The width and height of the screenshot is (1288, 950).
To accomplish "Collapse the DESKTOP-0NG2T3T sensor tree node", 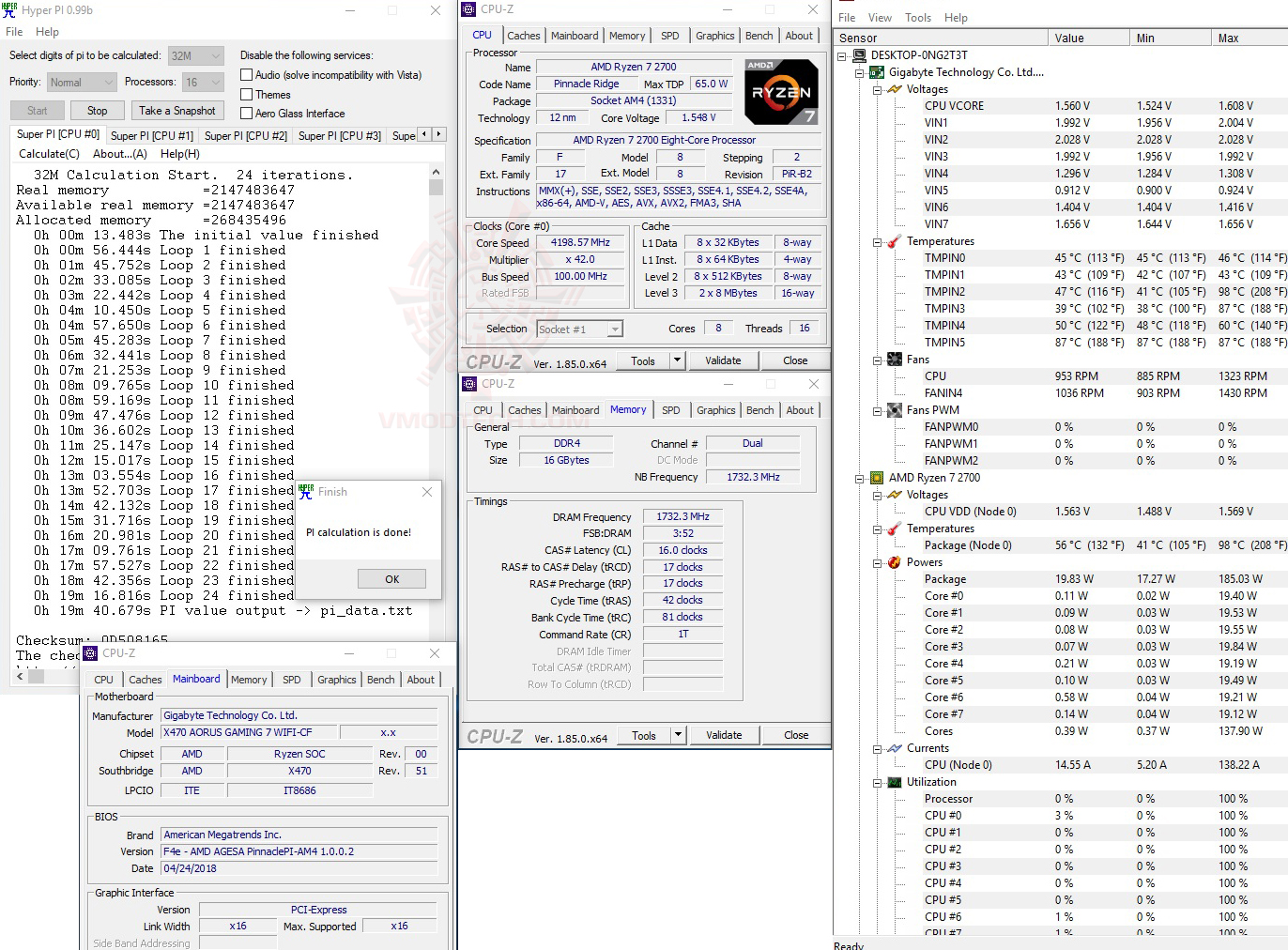I will pos(840,54).
